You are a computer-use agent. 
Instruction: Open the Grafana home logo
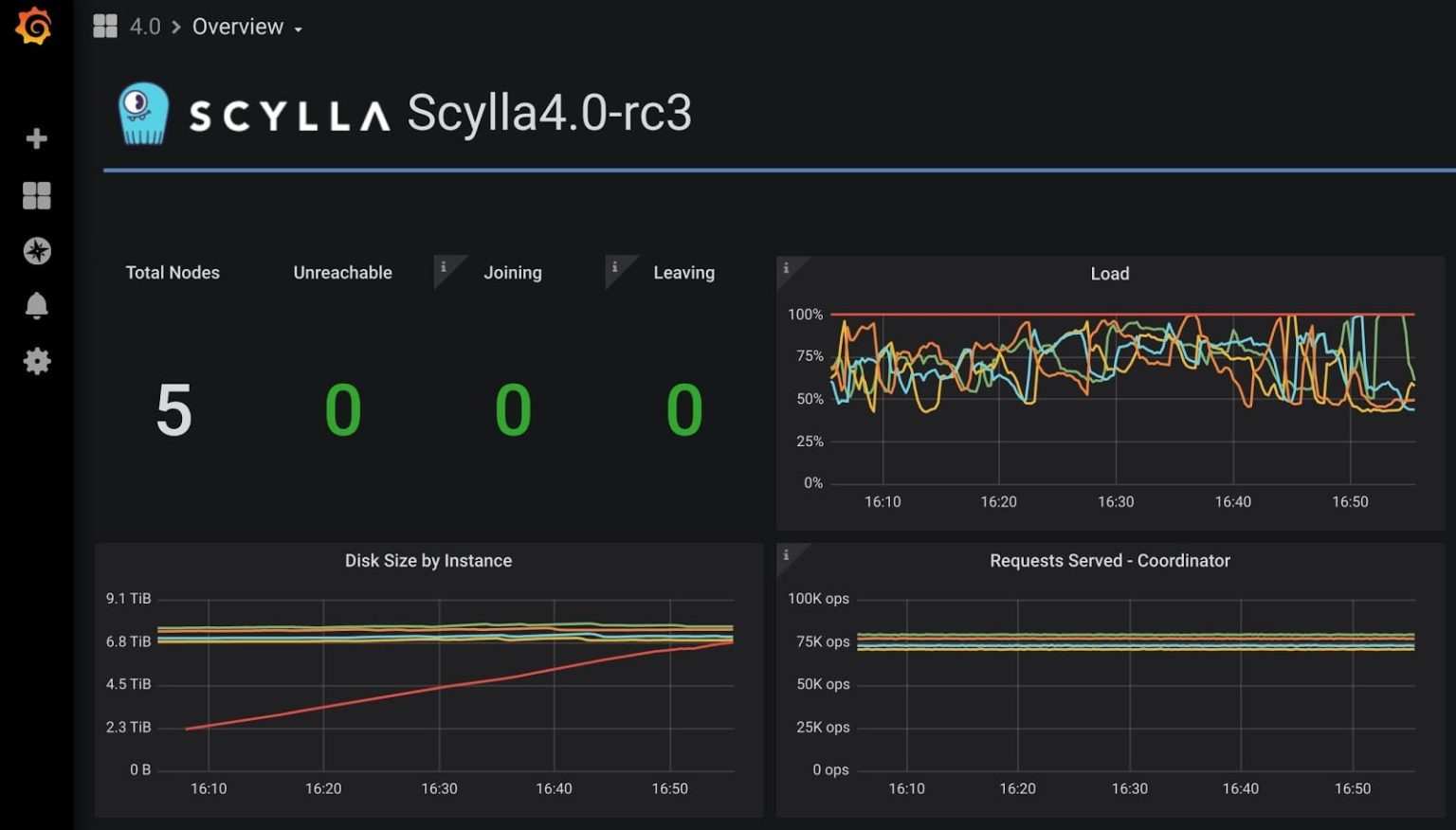click(x=36, y=27)
